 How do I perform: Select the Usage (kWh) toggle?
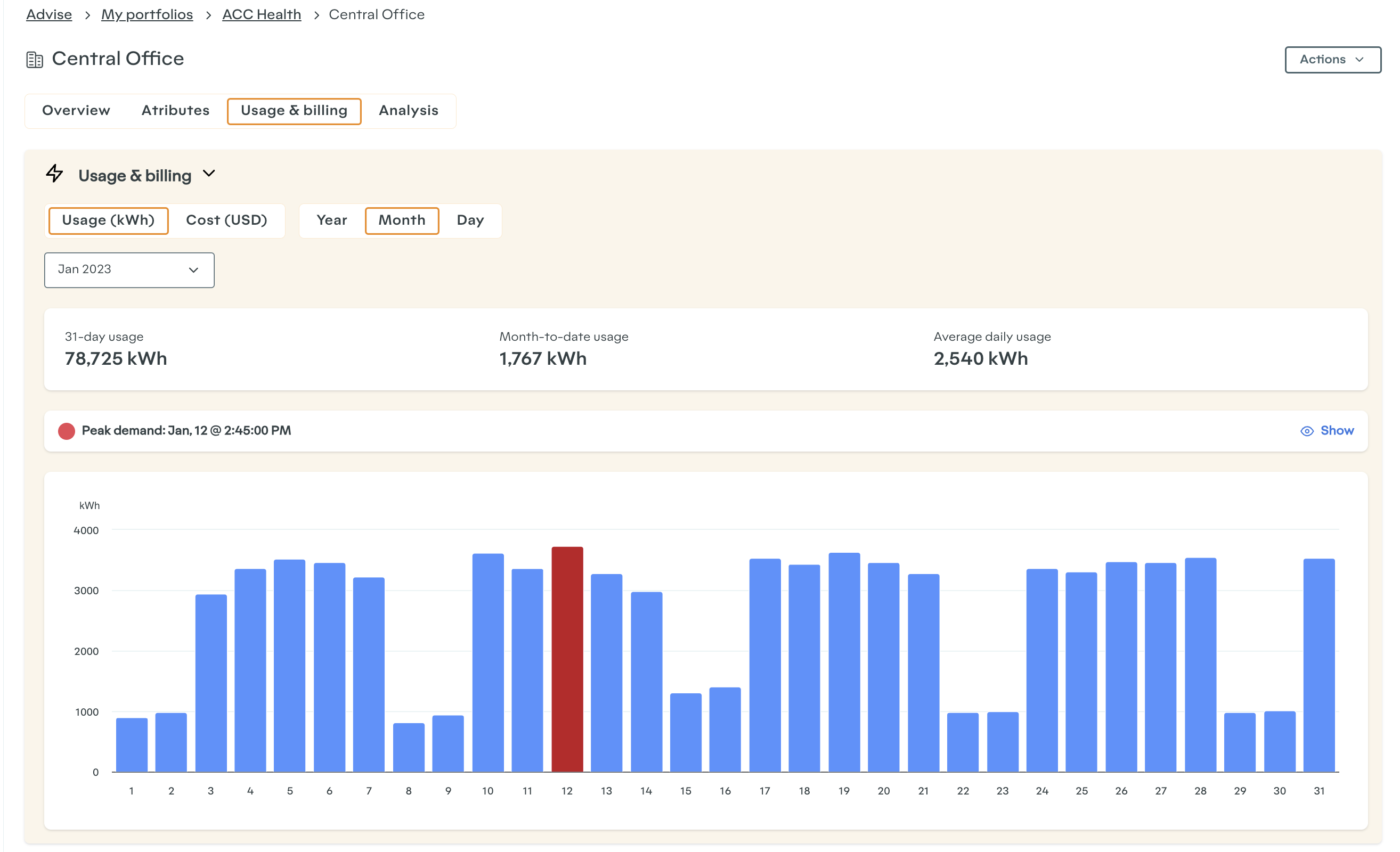(x=109, y=220)
